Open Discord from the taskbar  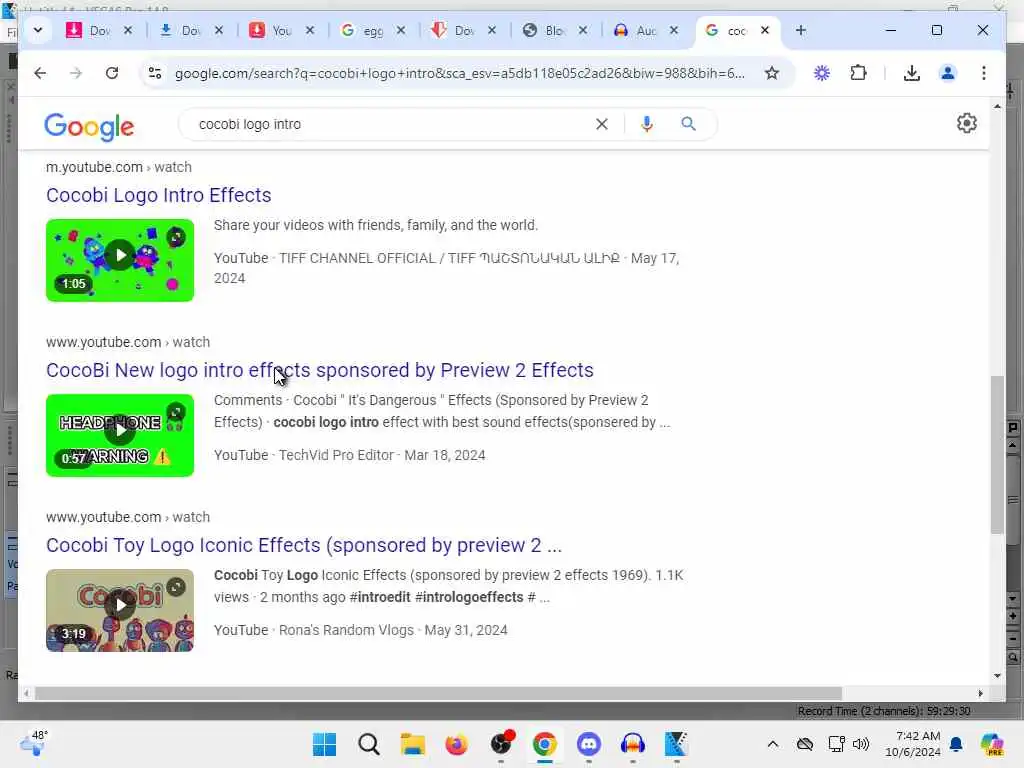tap(588, 744)
